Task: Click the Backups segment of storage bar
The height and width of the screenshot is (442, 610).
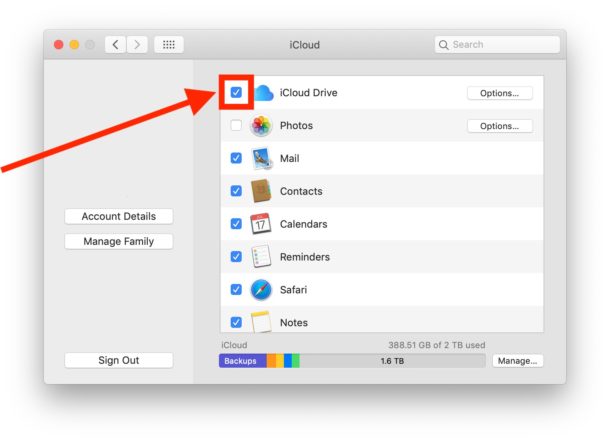Action: pos(241,360)
